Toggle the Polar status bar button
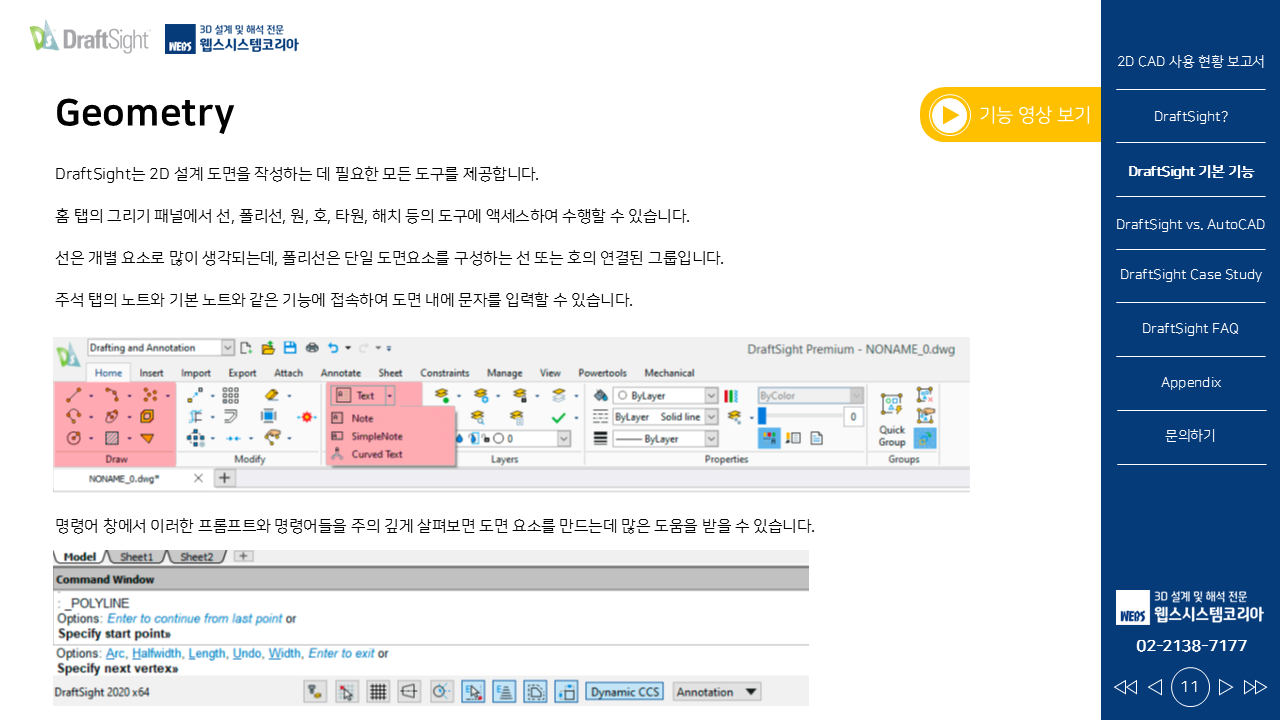The image size is (1280, 720). 441,691
